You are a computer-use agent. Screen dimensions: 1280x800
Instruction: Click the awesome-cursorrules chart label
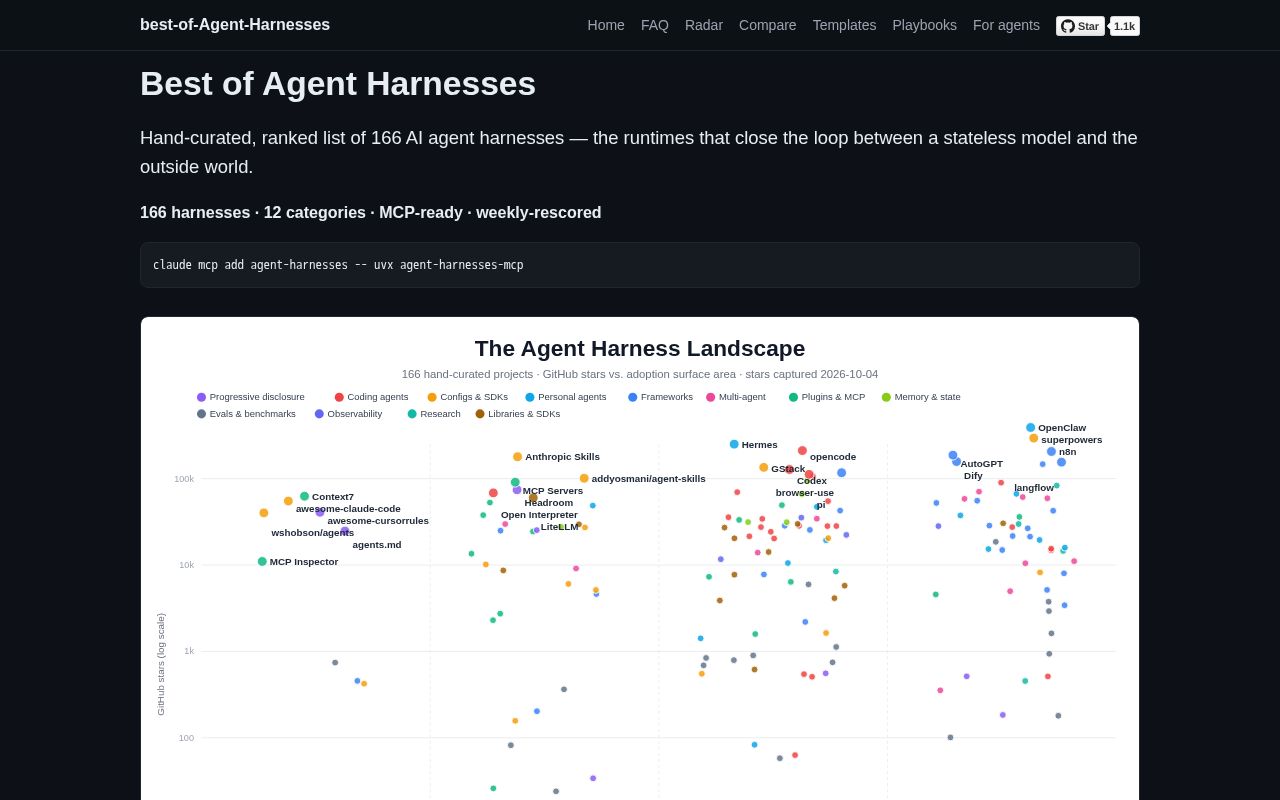coord(378,521)
